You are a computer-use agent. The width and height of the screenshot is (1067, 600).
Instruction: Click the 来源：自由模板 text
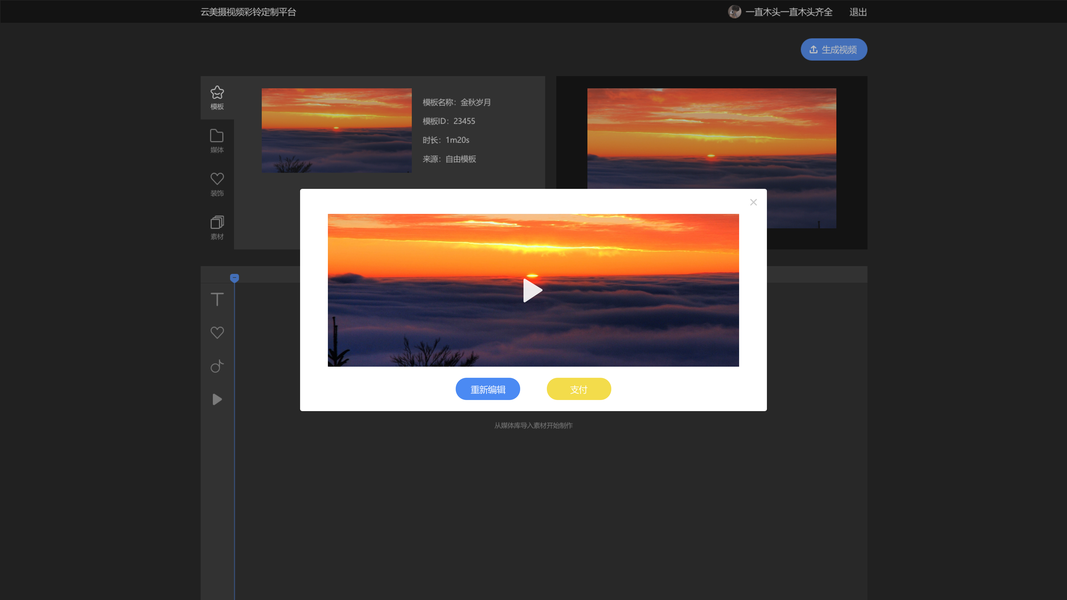click(449, 159)
